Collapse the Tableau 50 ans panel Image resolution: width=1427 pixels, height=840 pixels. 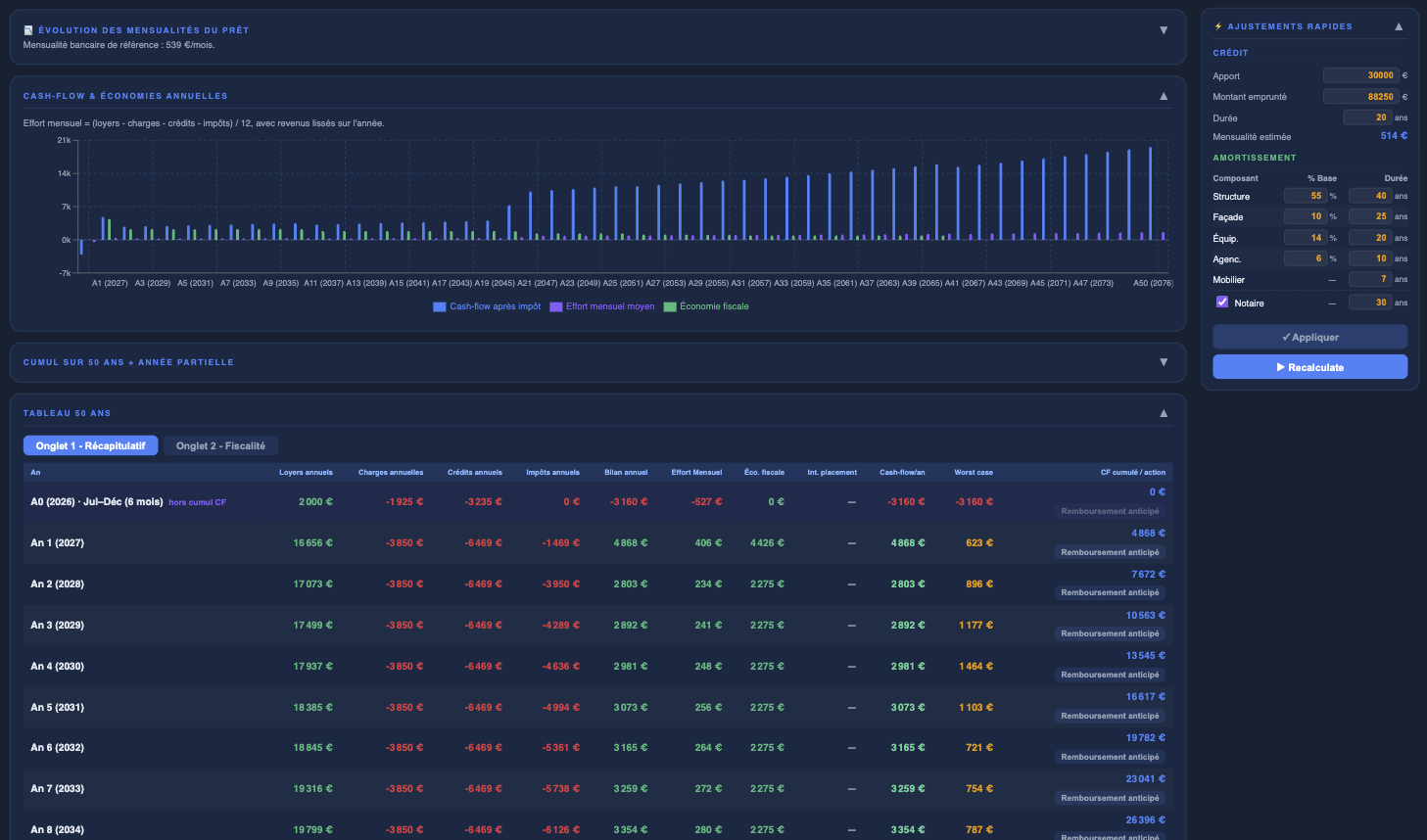(1164, 413)
